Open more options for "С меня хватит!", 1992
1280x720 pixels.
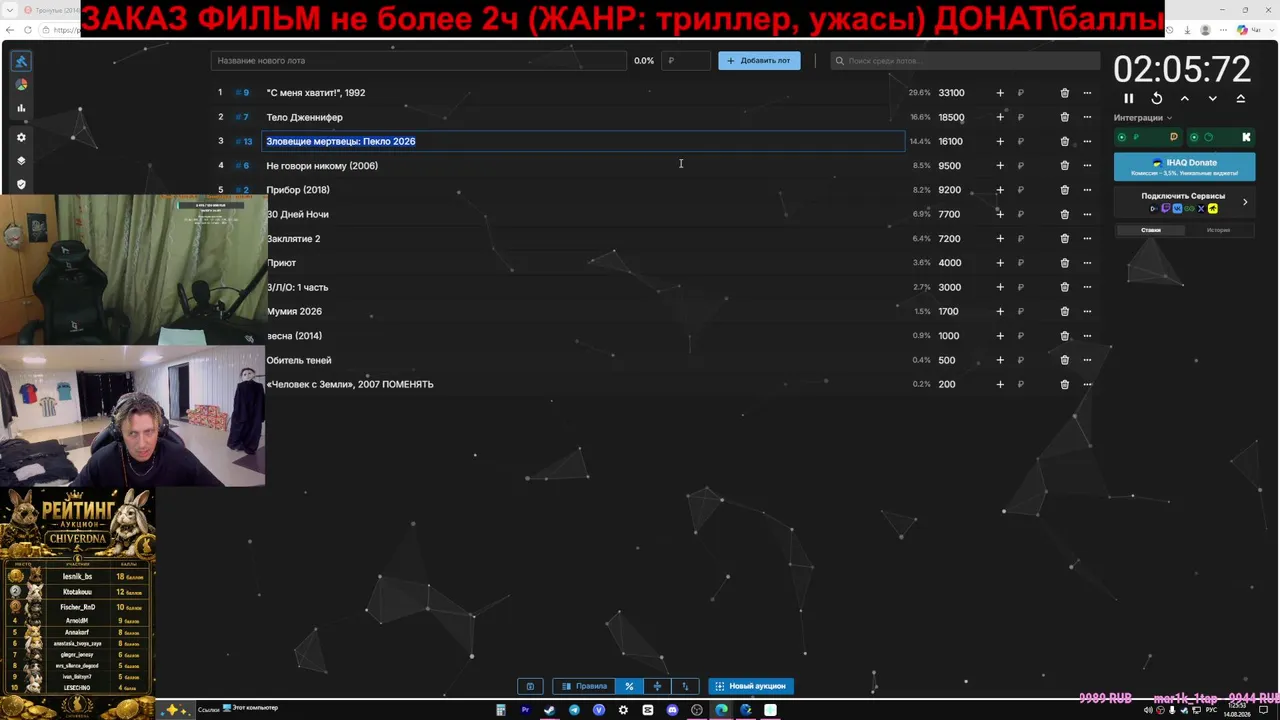1087,93
